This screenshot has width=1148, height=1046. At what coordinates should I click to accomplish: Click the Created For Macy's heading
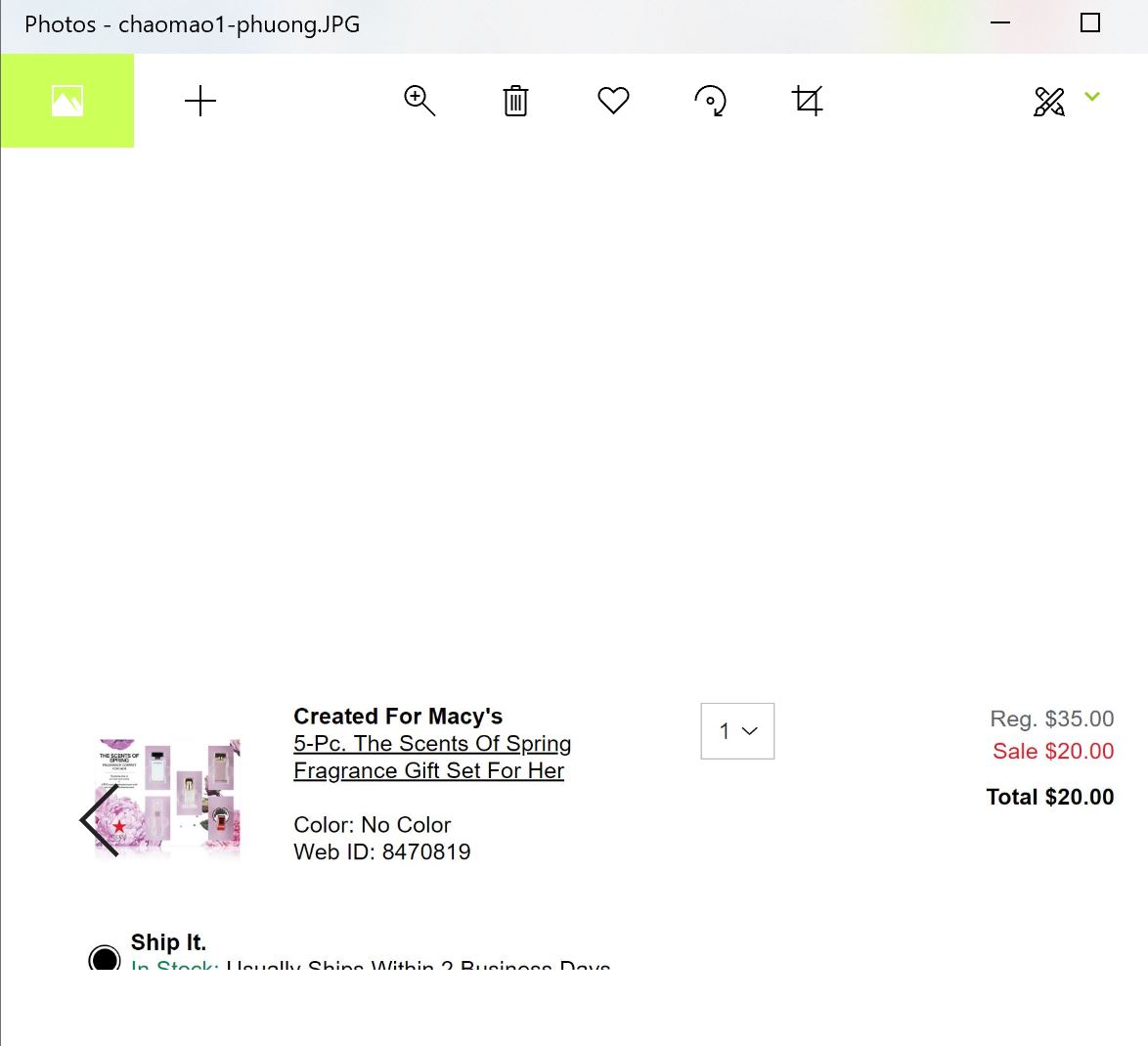point(398,717)
